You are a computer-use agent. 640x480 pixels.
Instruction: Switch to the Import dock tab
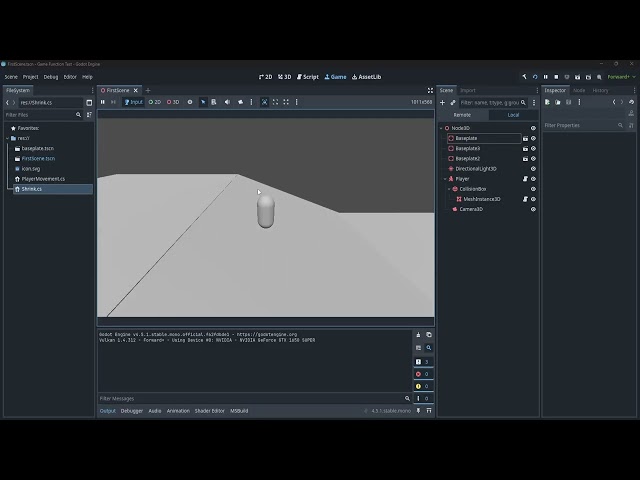[468, 90]
